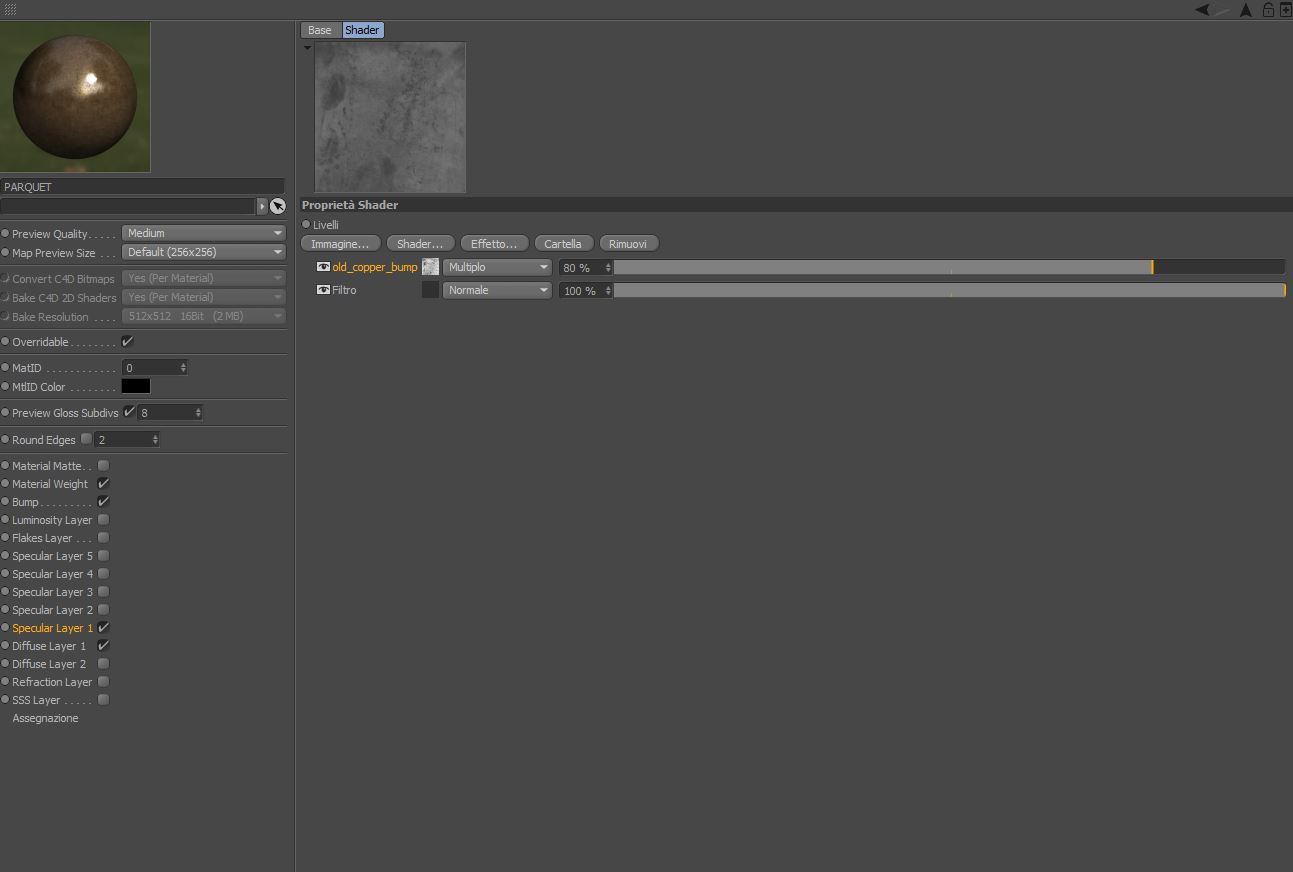
Task: Click the Preview Quality animation dot
Action: point(5,233)
